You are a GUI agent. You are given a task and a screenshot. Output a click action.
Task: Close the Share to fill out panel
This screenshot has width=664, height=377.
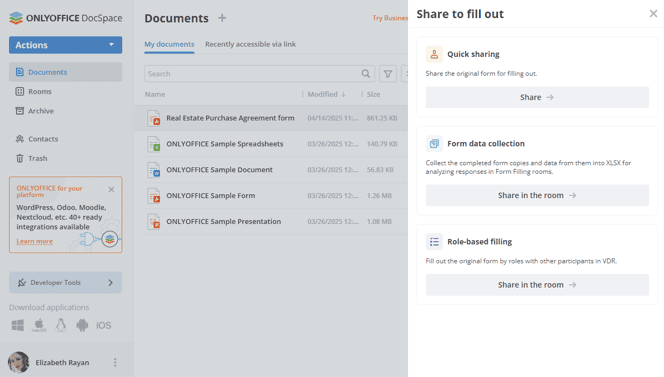click(653, 14)
